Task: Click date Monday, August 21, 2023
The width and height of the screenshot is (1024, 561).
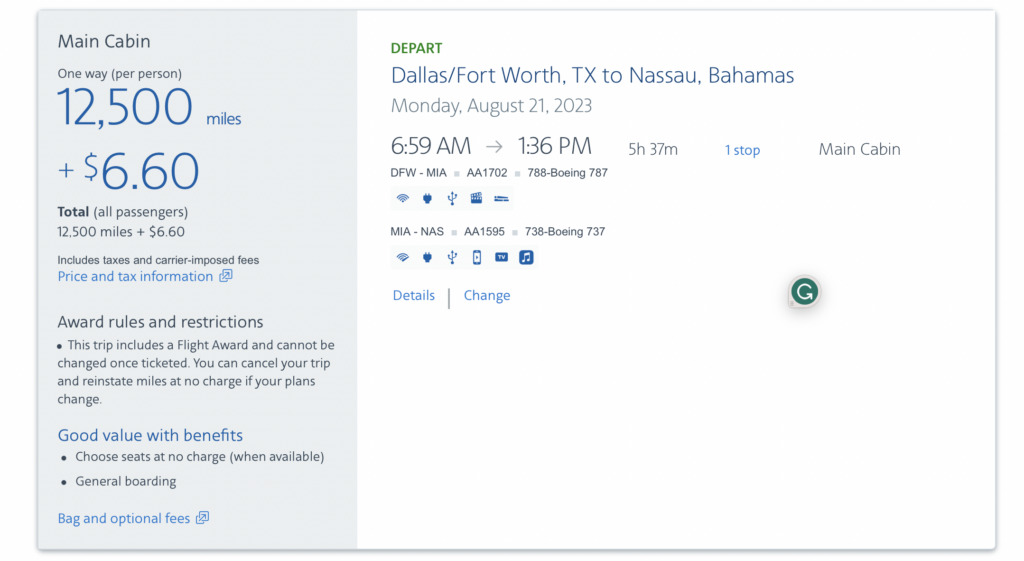Action: point(491,106)
